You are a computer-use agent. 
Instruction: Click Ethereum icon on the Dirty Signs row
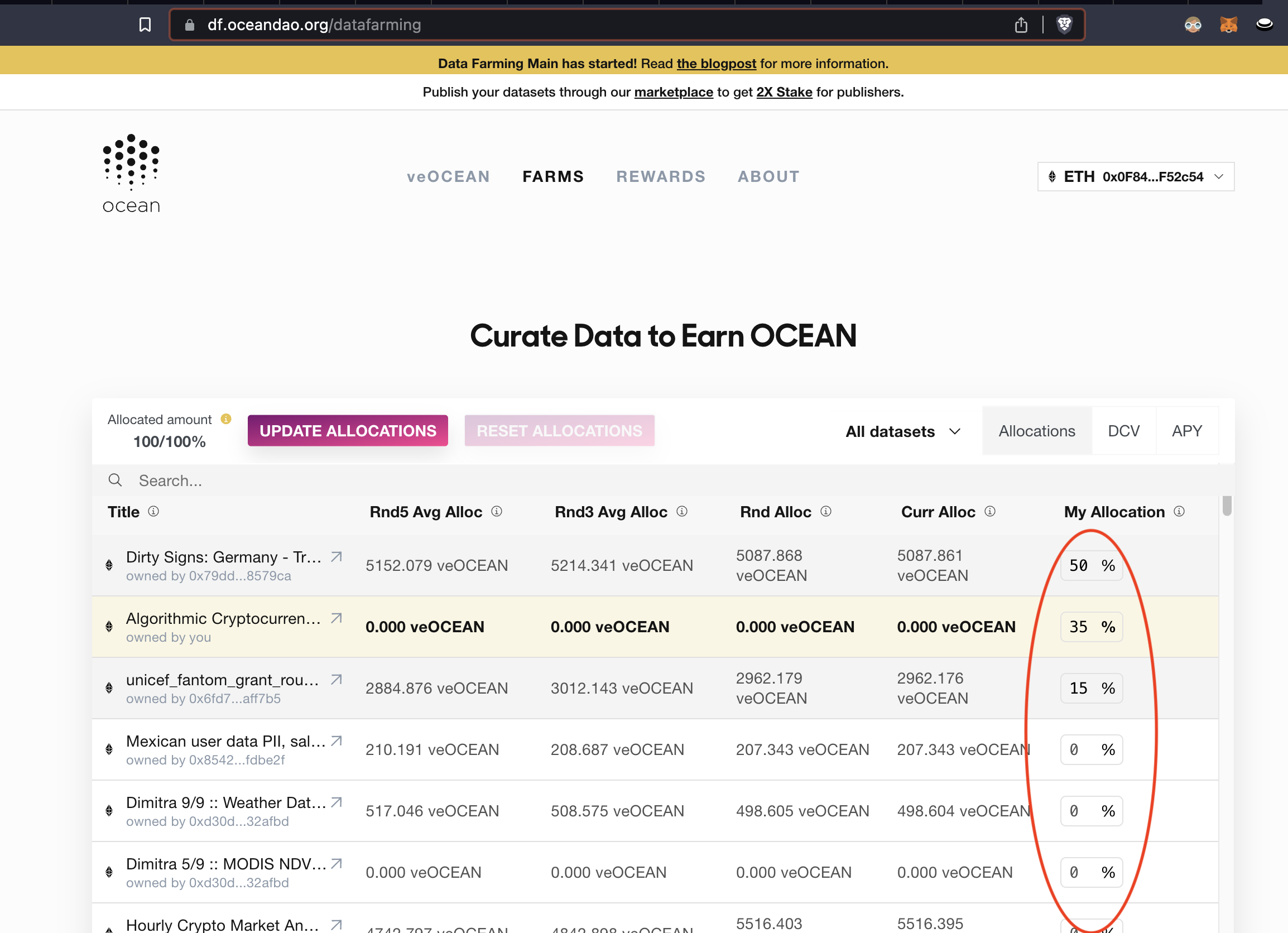(x=109, y=565)
